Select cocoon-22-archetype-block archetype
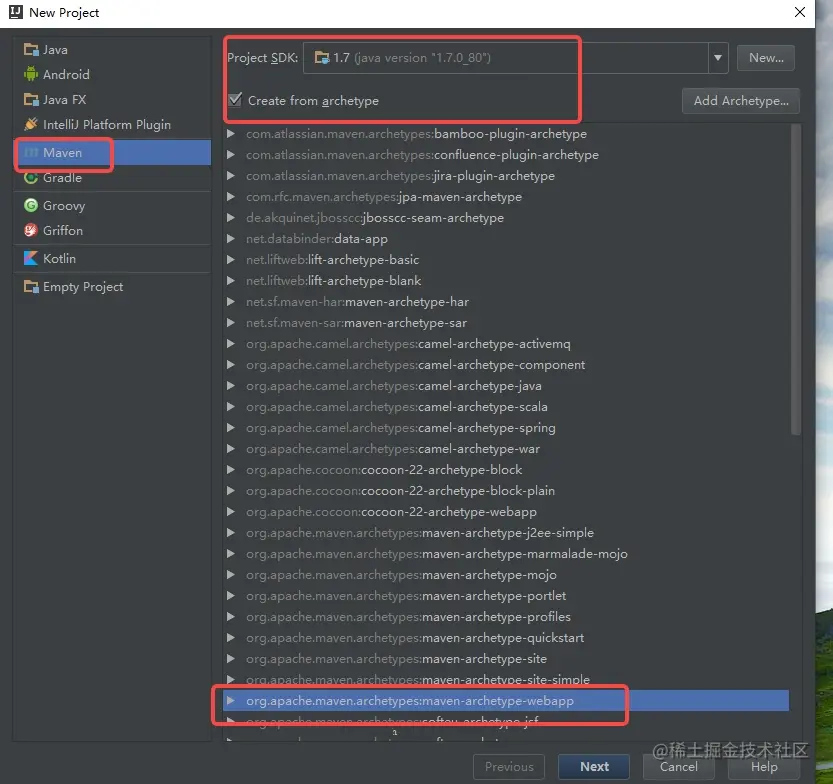Screen dimensions: 833x784 tap(506, 470)
